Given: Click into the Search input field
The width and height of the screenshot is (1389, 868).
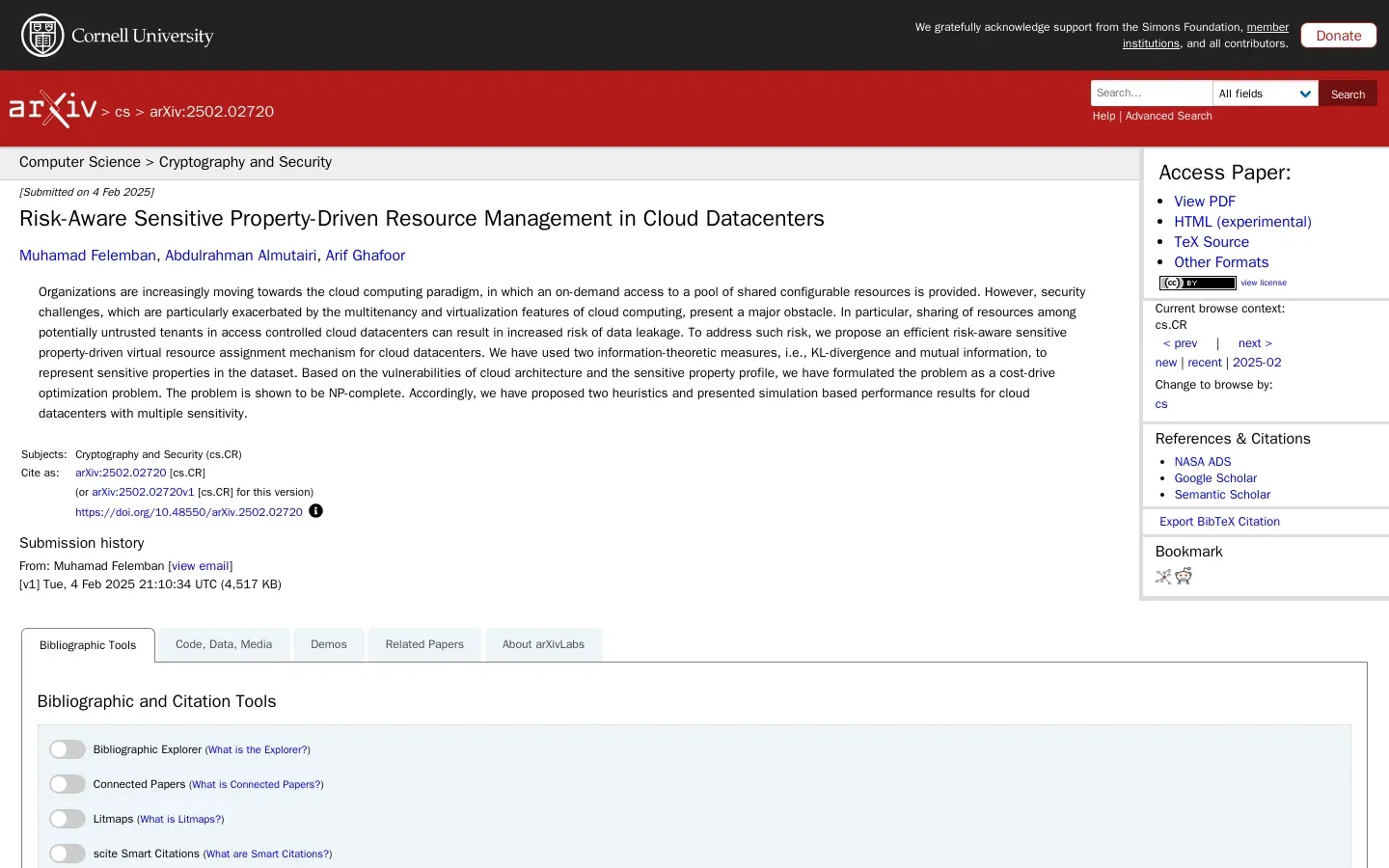Looking at the screenshot, I should [x=1152, y=94].
